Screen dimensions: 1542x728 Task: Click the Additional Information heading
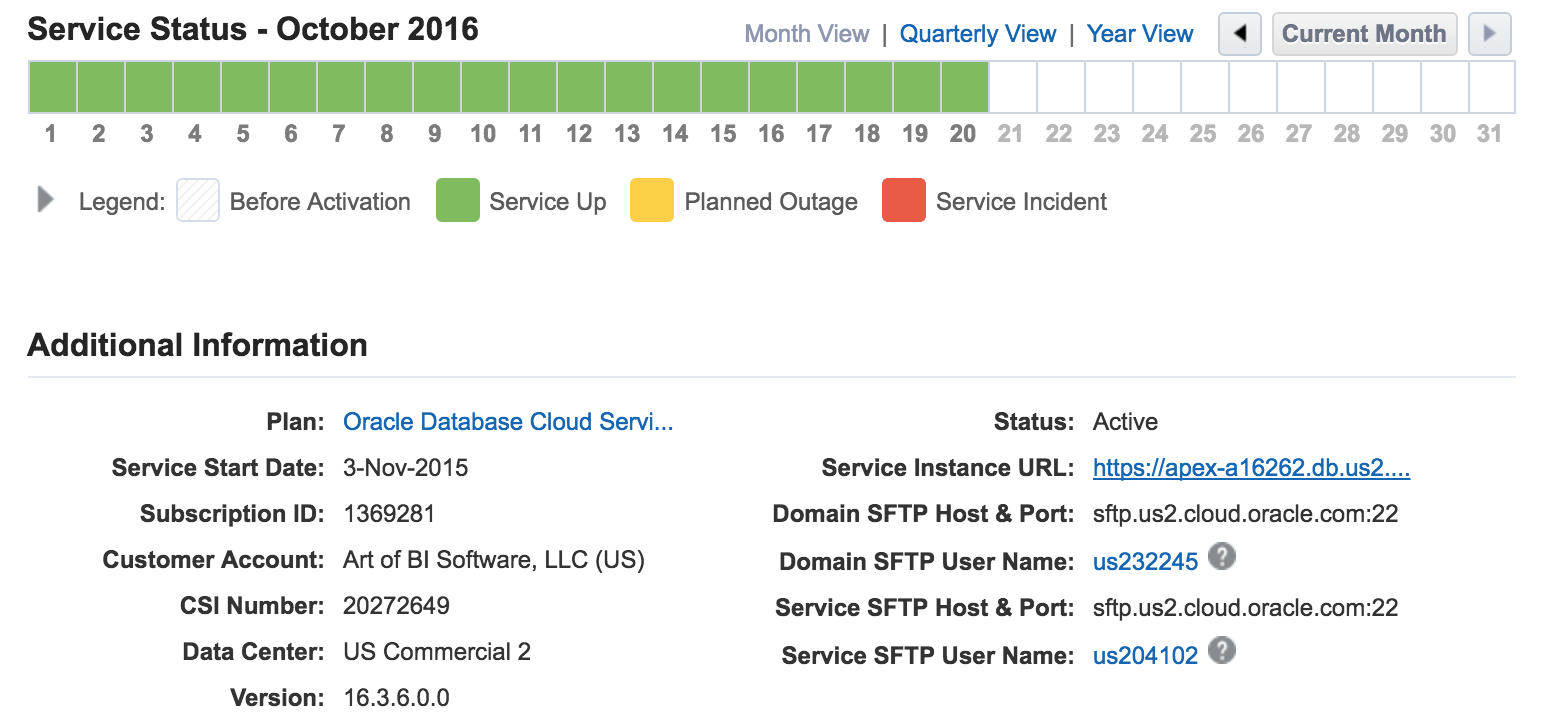(x=198, y=345)
